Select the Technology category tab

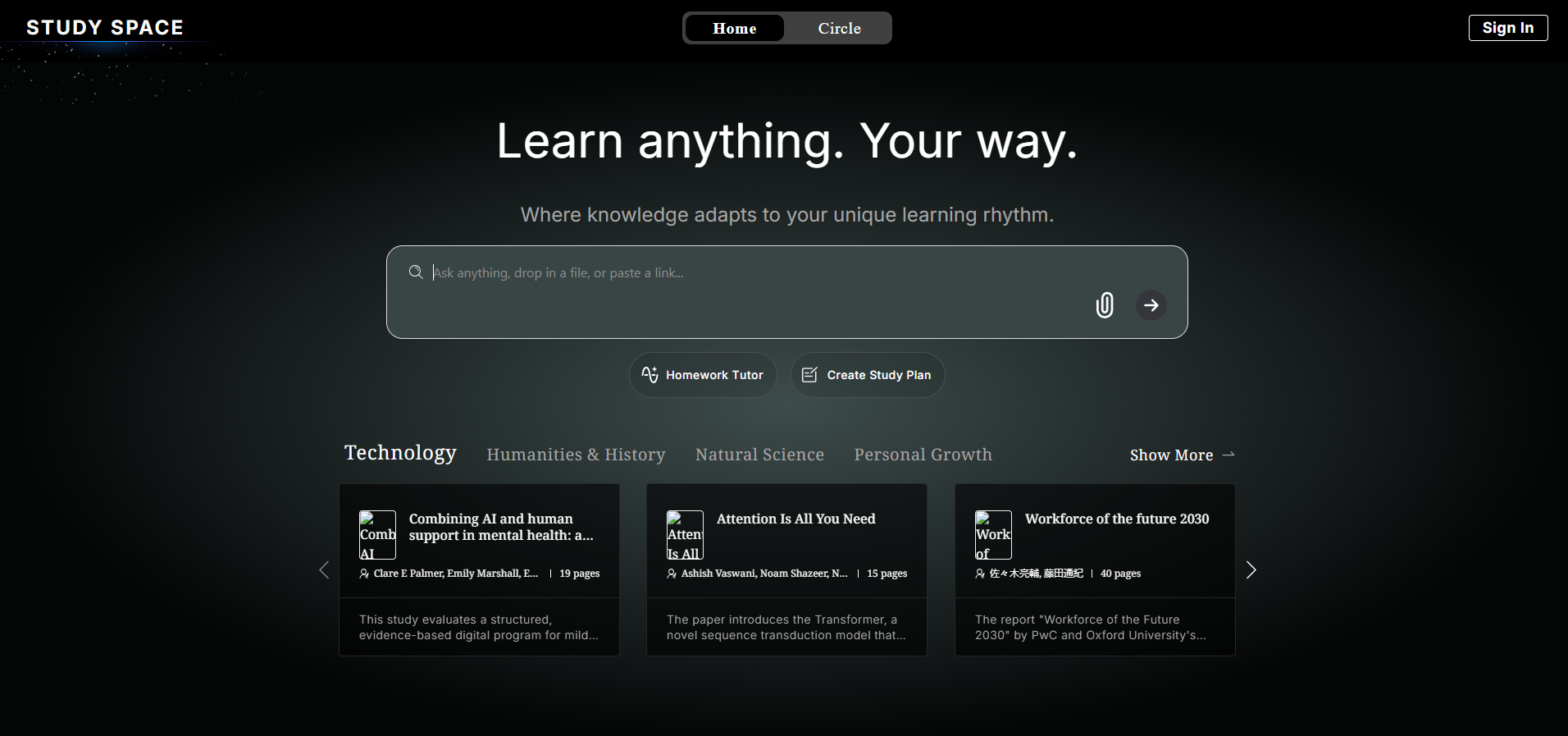(400, 453)
